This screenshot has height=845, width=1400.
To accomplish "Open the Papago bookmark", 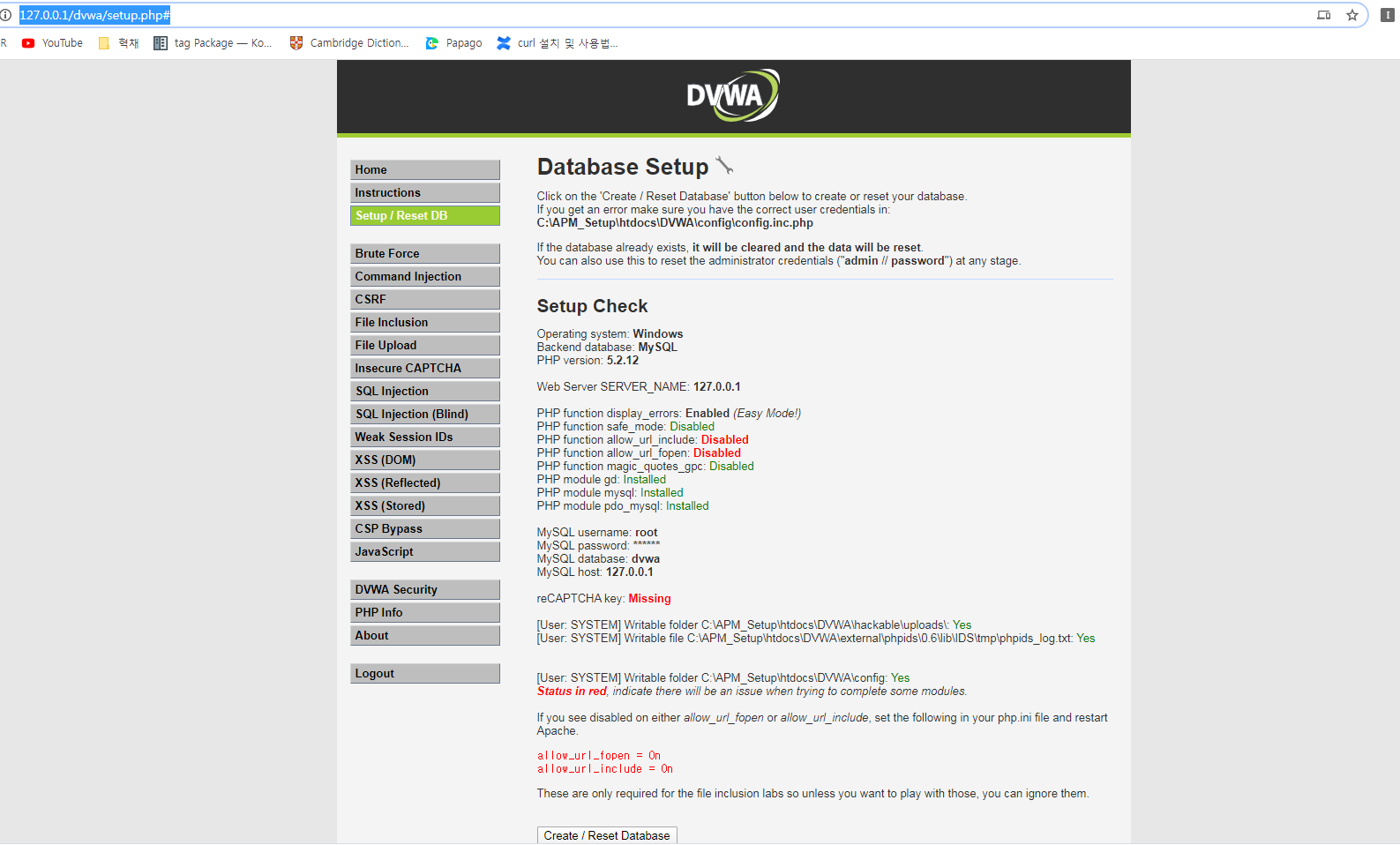I will 453,42.
